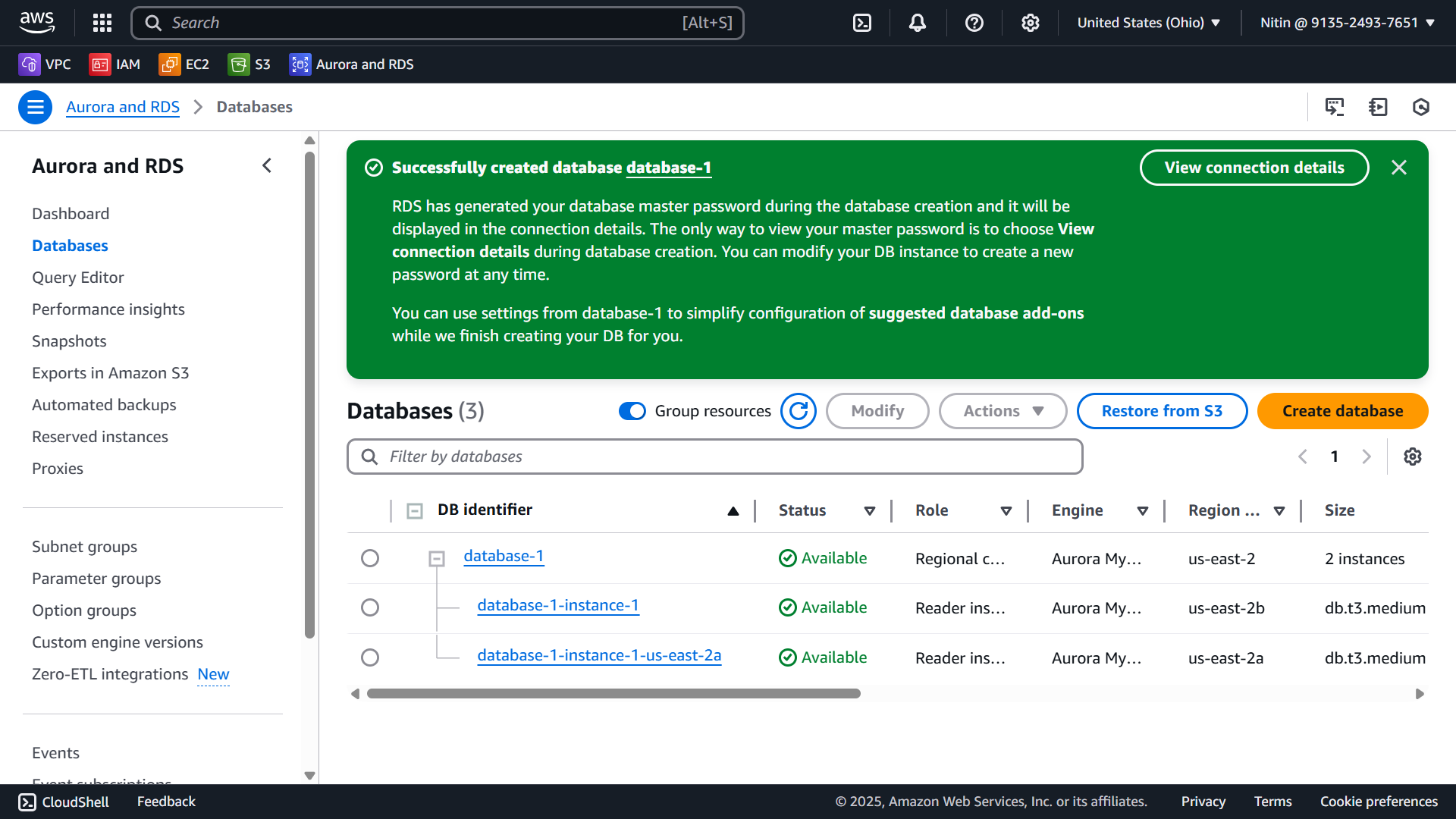The width and height of the screenshot is (1456, 819).
Task: Open the EC2 shortcut in favorites bar
Action: coord(184,64)
